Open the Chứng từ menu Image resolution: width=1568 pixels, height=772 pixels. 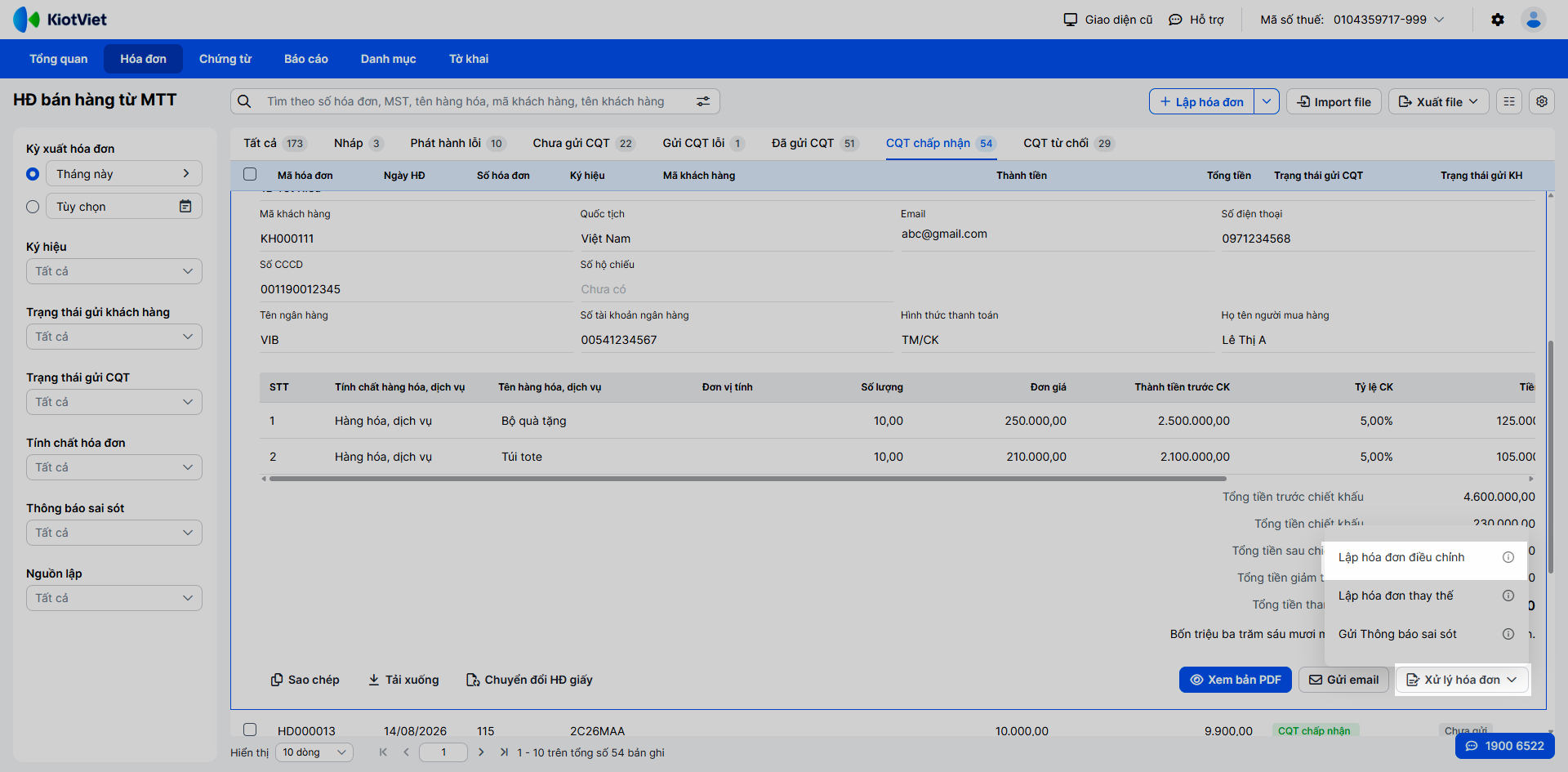coord(225,59)
